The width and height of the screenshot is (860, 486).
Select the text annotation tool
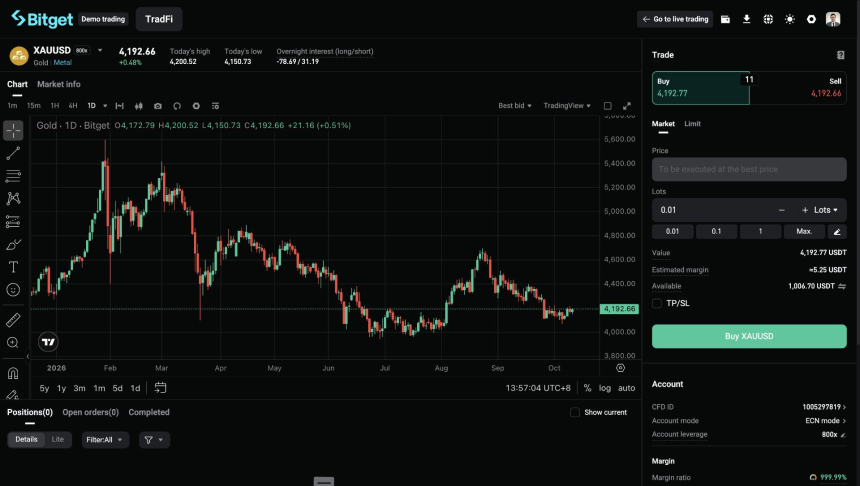pos(13,267)
